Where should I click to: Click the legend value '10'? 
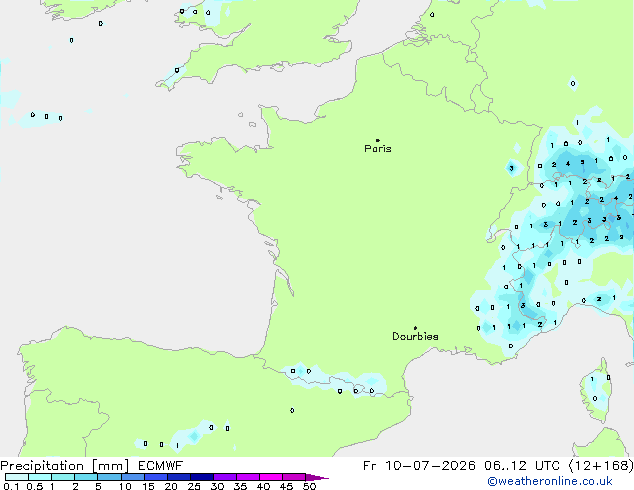coord(125,486)
